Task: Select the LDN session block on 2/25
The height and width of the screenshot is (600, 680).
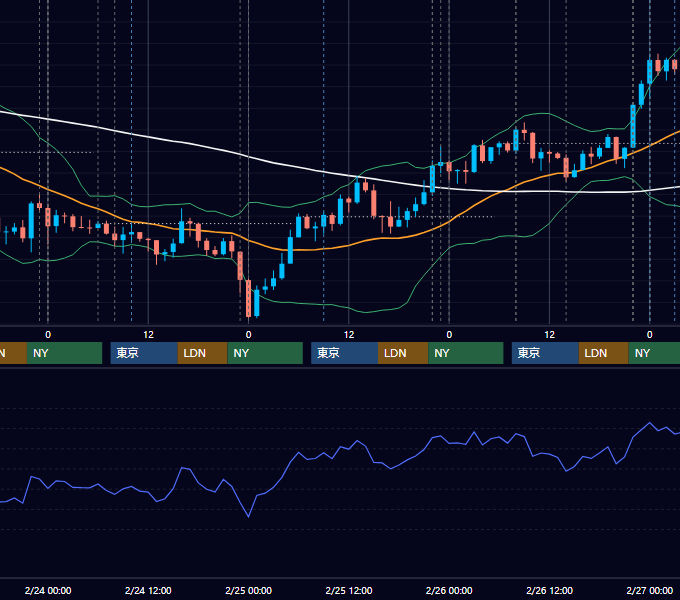Action: [x=403, y=353]
